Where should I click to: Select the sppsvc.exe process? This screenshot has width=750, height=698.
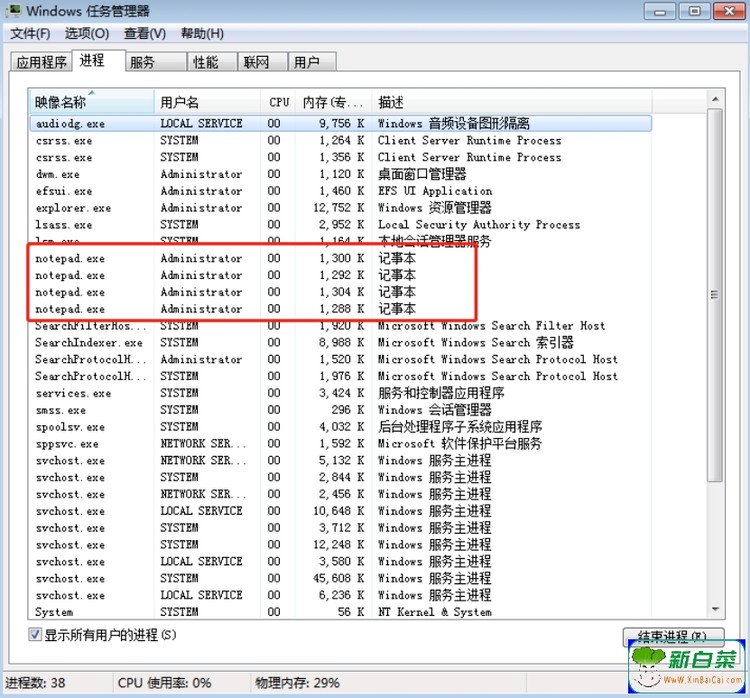[x=341, y=443]
